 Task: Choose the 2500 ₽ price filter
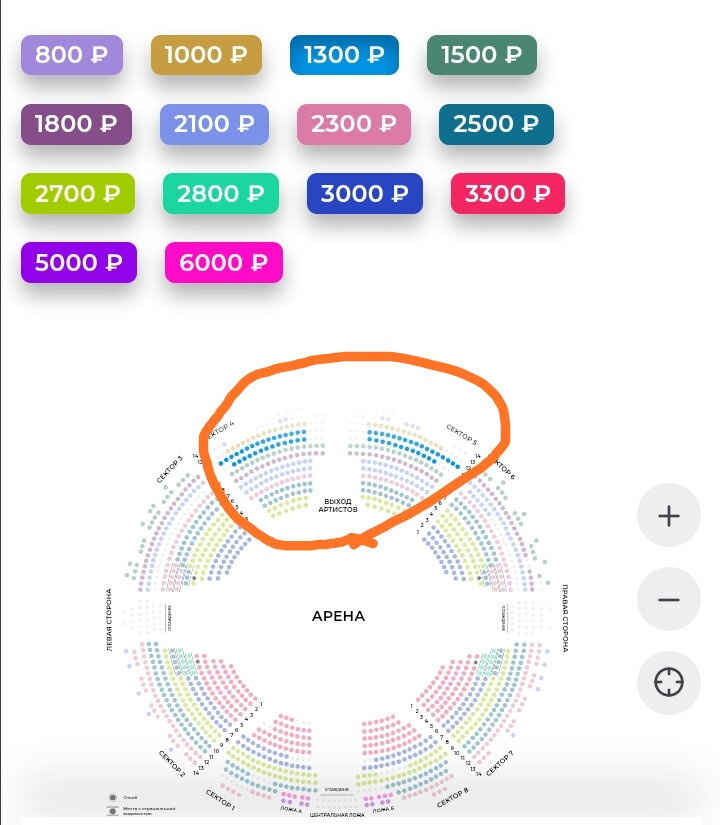496,124
